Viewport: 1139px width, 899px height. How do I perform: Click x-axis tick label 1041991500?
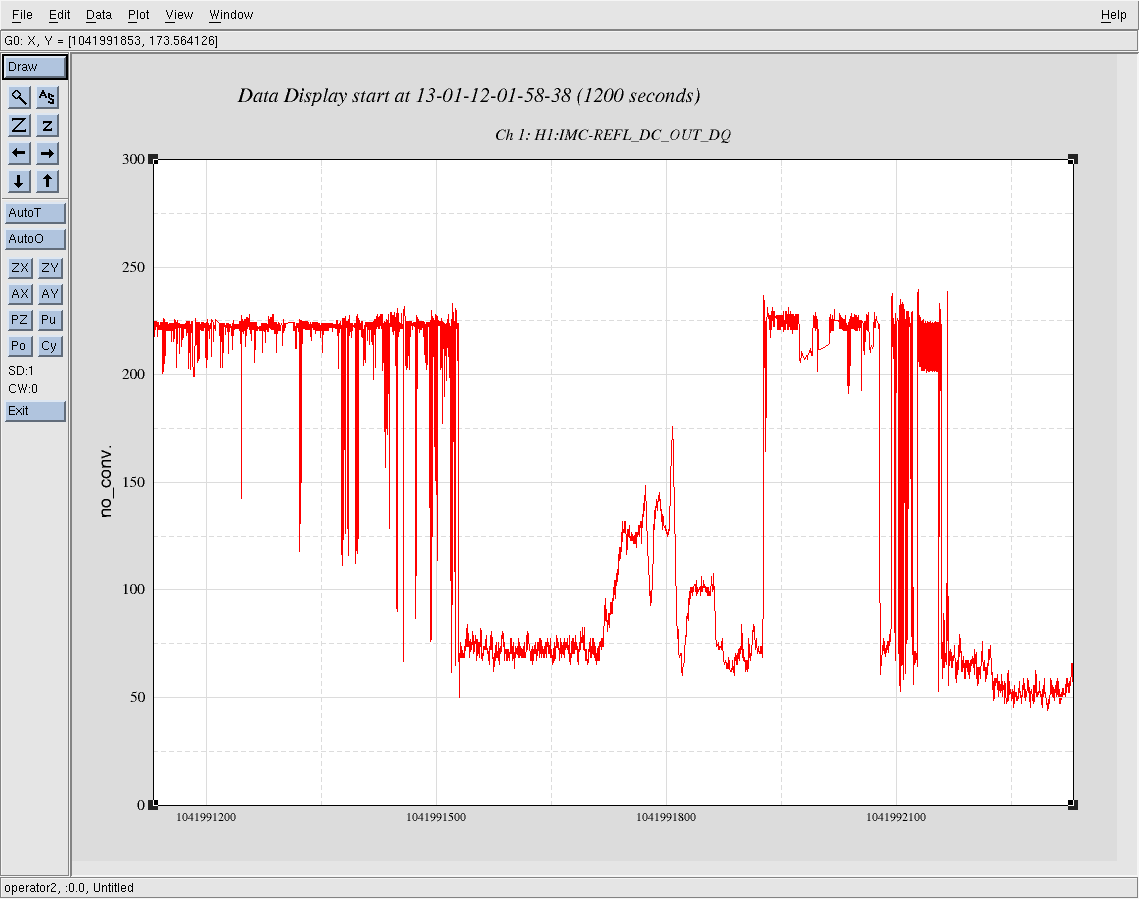pos(436,818)
